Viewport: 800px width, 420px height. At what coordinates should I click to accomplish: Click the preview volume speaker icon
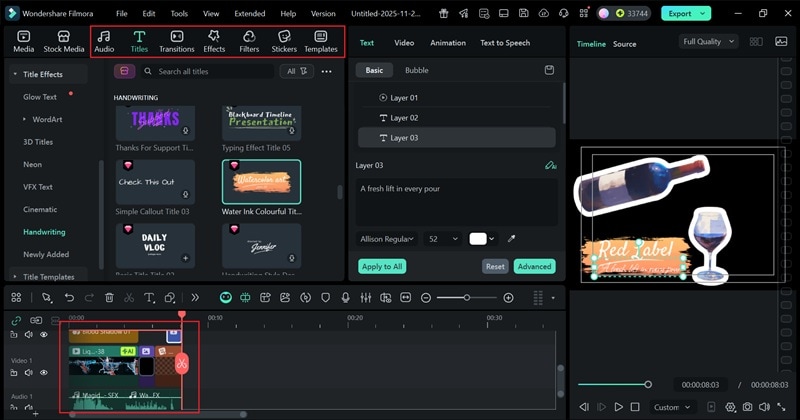[x=764, y=407]
